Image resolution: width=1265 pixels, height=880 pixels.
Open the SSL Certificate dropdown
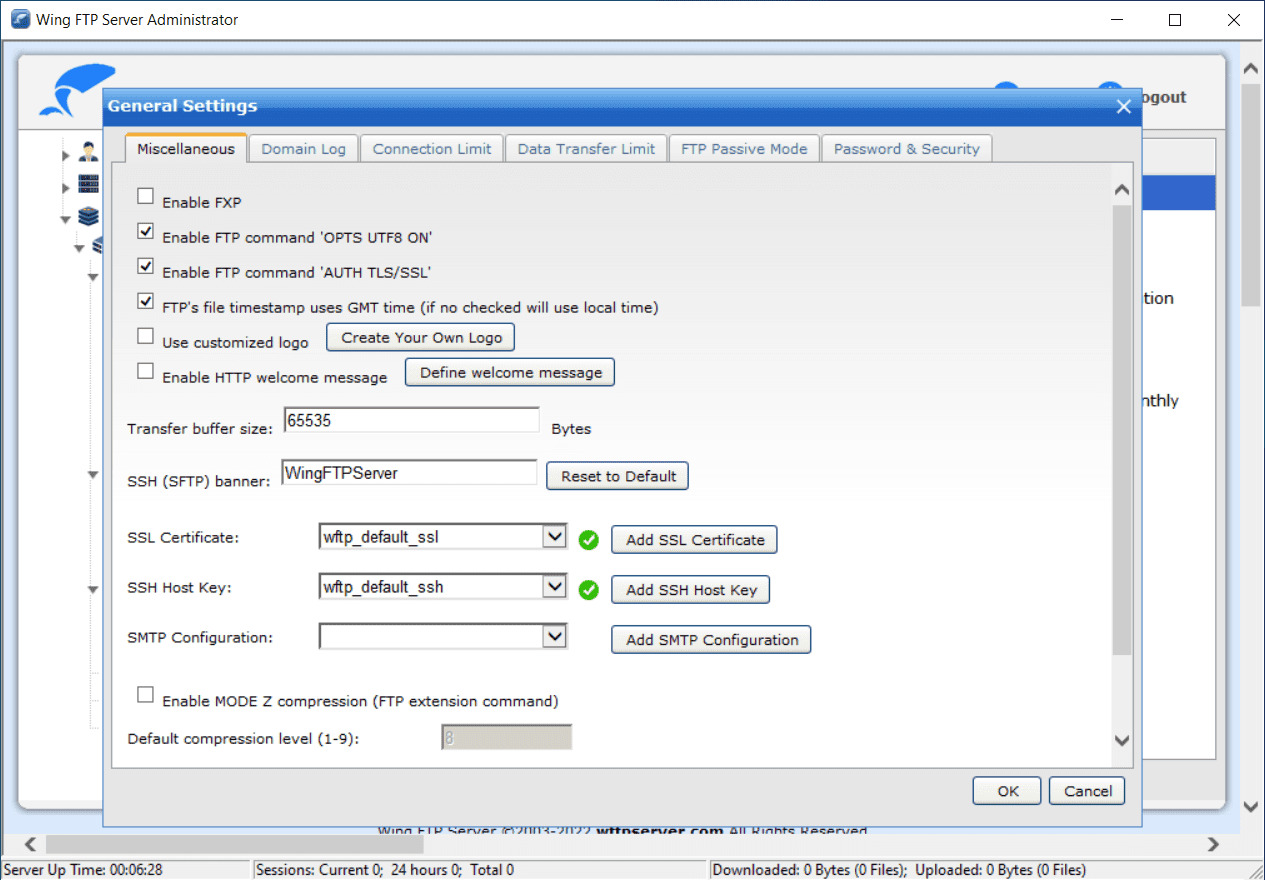[554, 537]
